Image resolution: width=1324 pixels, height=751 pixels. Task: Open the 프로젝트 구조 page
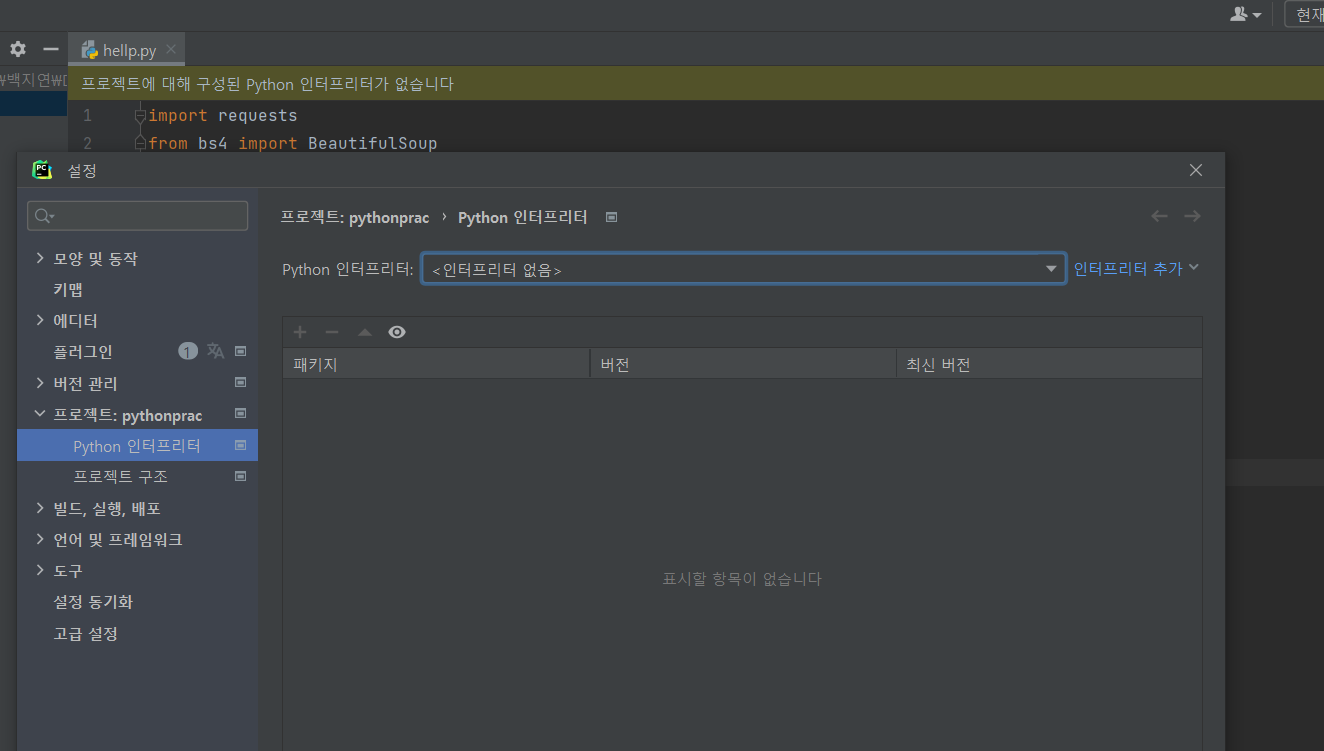(120, 477)
